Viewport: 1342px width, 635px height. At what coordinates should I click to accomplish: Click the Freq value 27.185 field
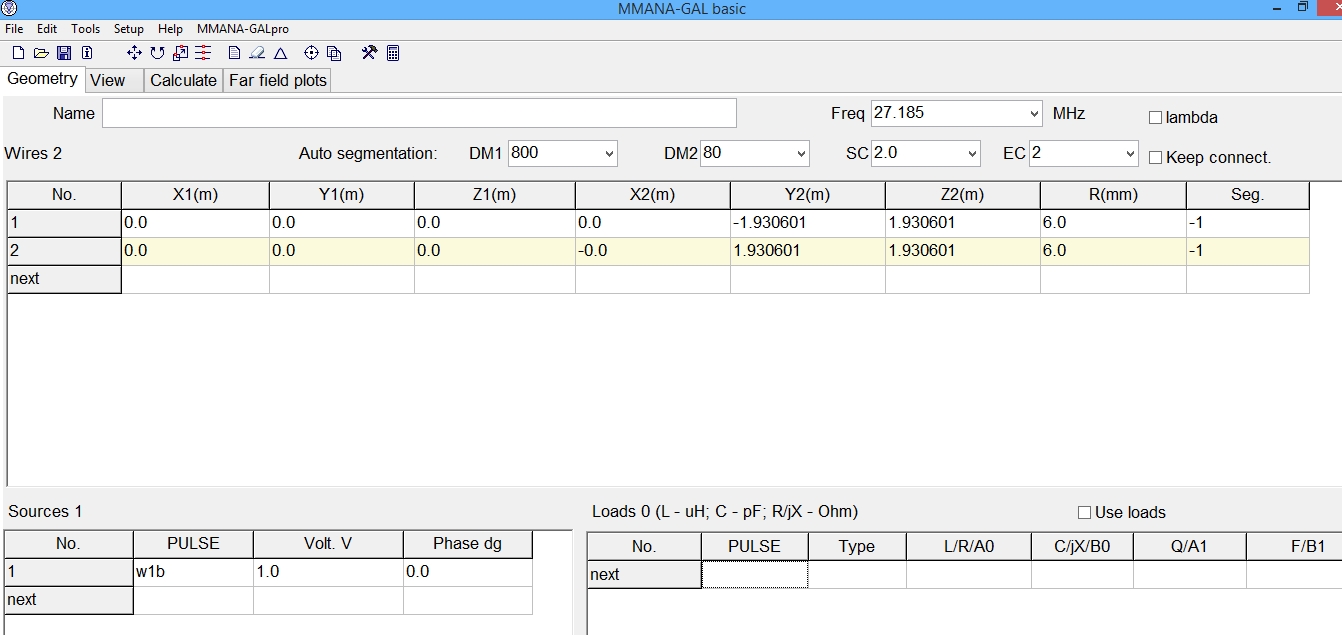point(947,113)
